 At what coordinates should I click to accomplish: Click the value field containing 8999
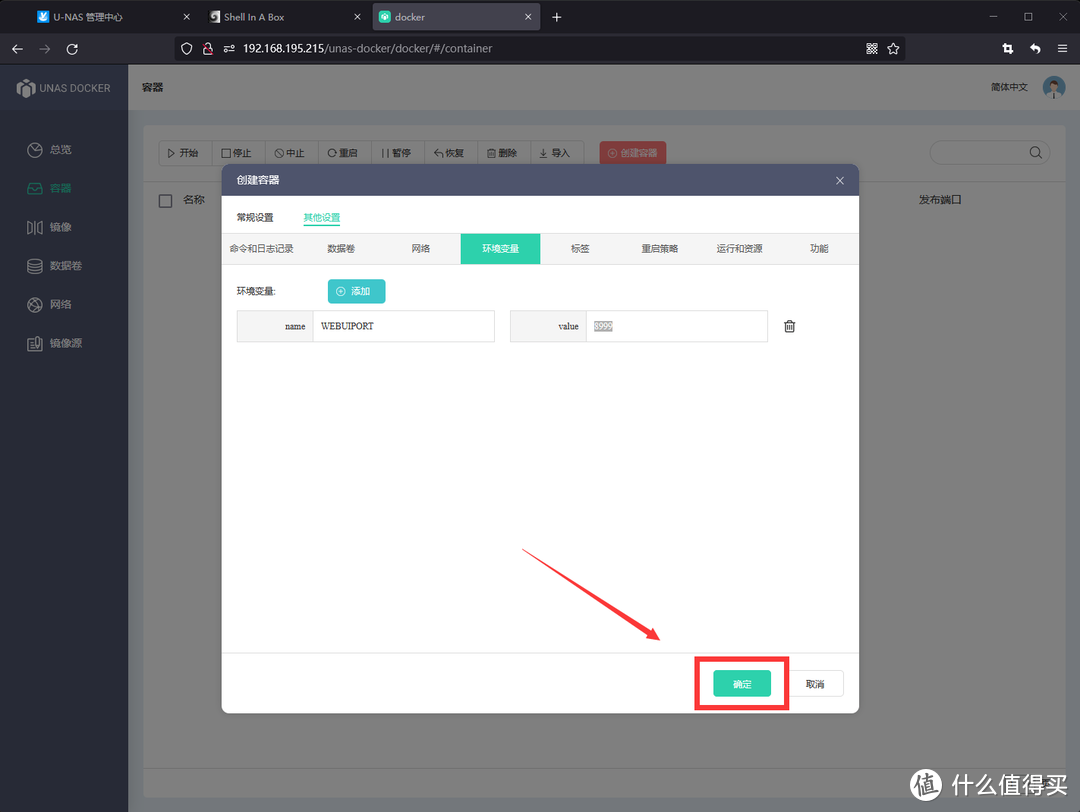tap(676, 326)
